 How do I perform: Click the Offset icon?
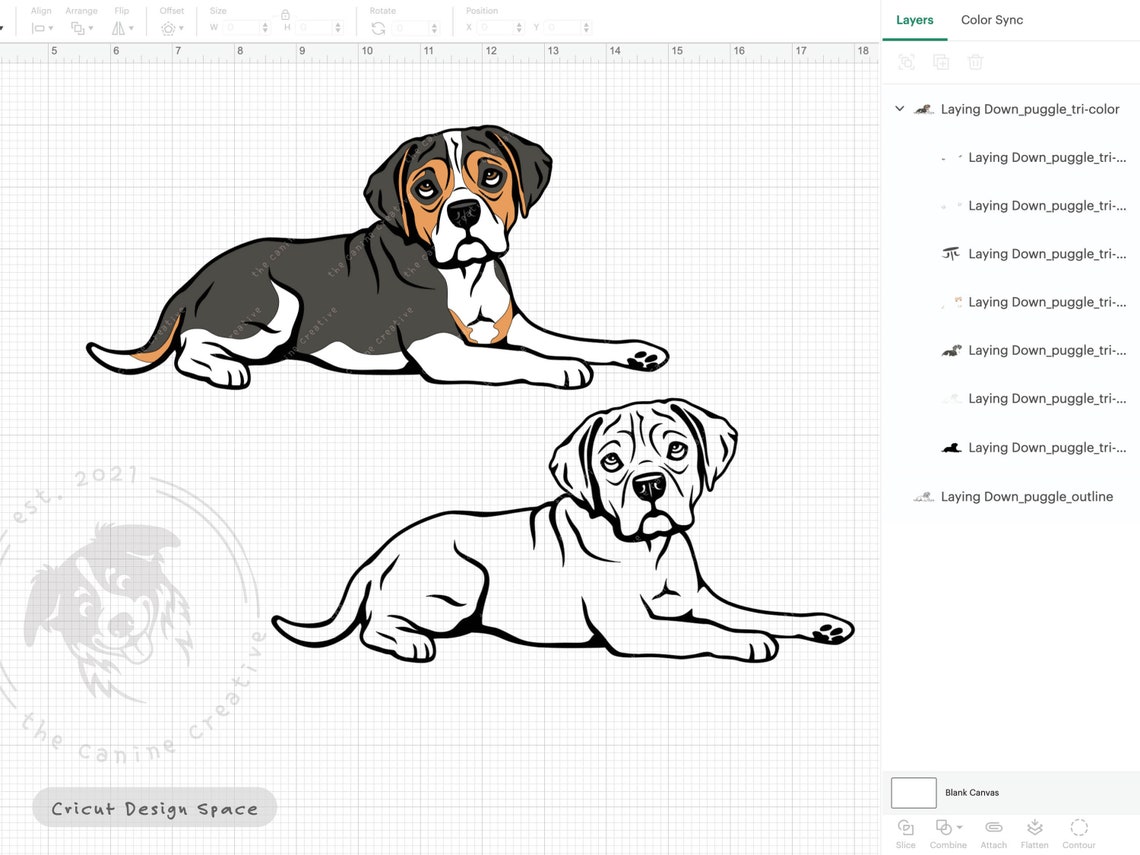pos(168,28)
